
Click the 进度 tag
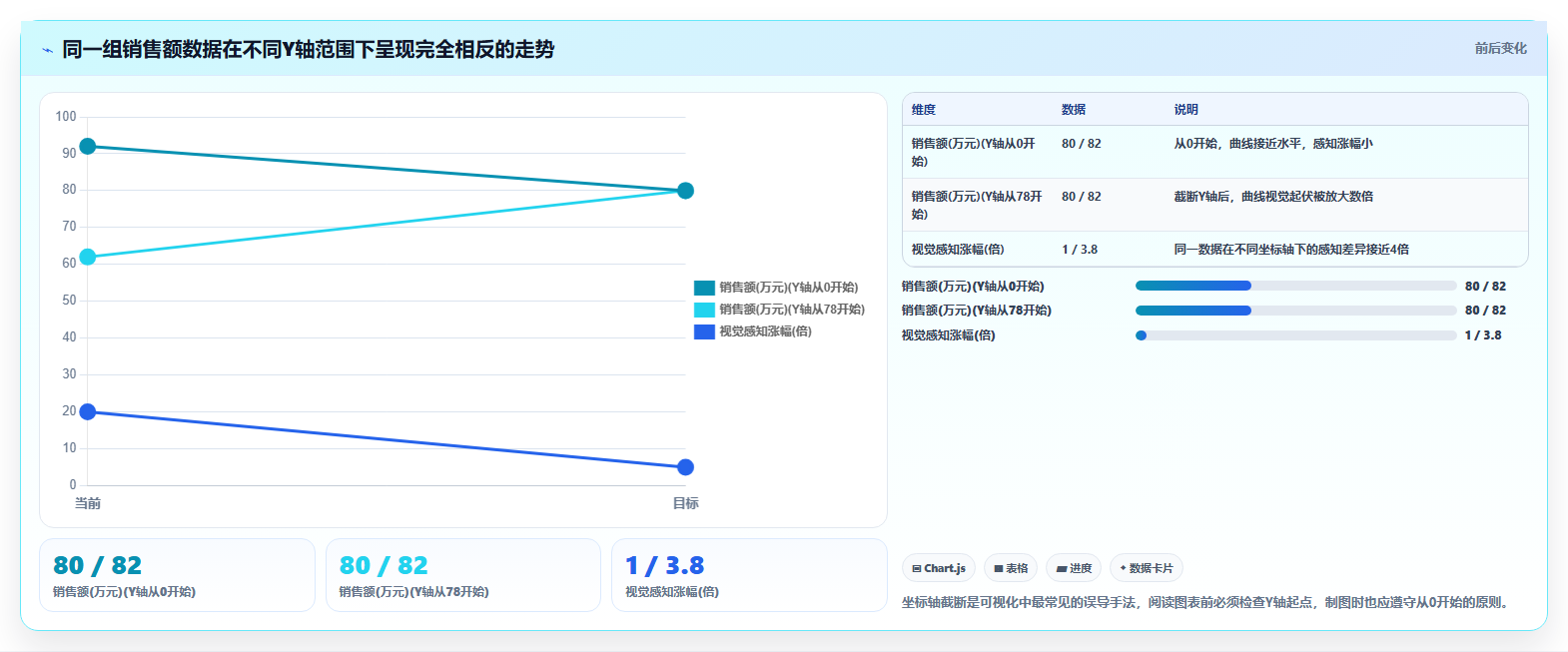coord(1074,568)
